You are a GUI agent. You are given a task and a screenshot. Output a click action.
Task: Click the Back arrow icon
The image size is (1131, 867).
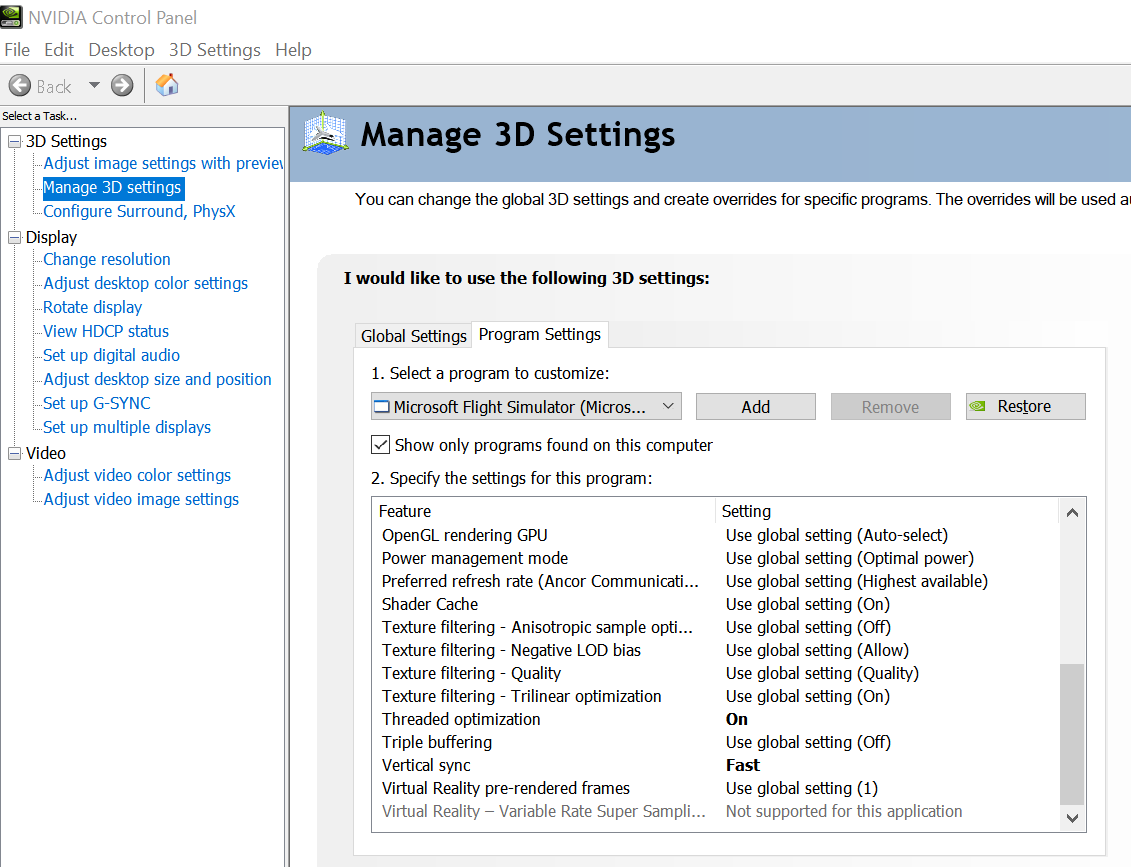point(20,86)
